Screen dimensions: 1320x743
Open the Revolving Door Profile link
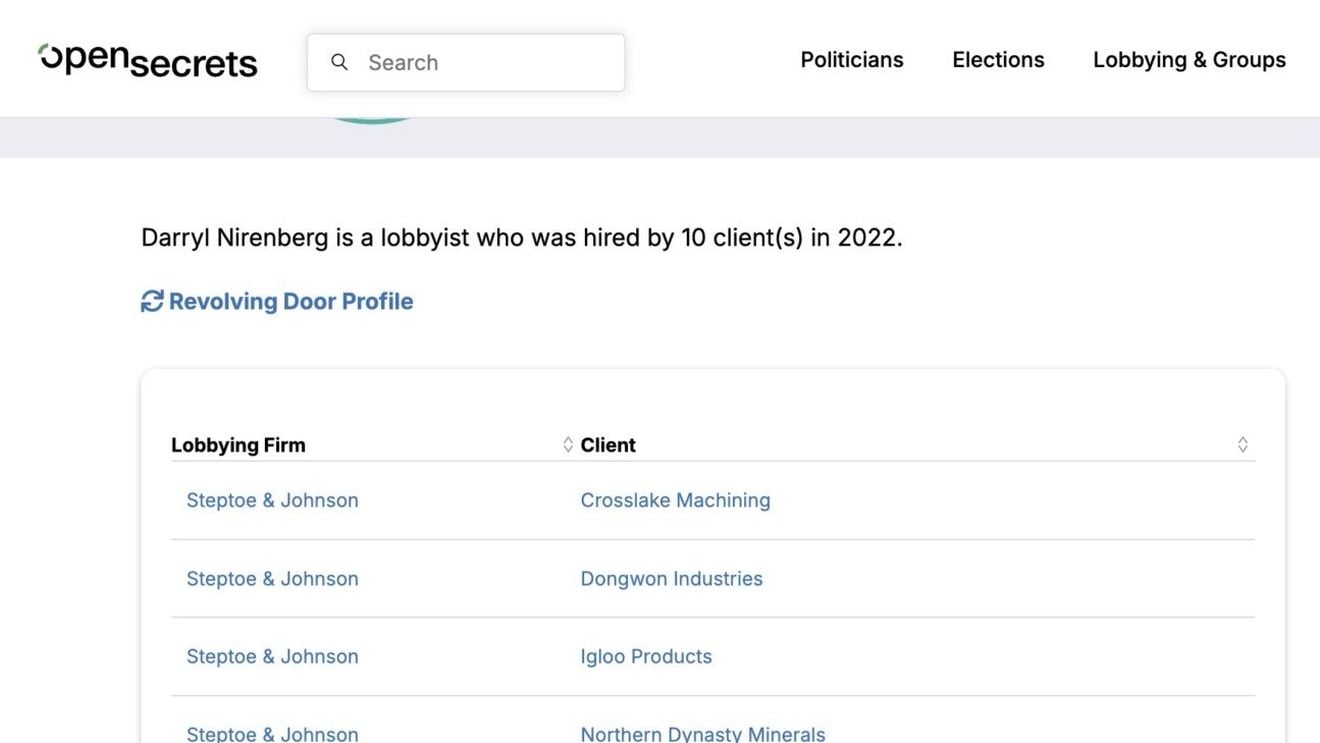coord(291,300)
